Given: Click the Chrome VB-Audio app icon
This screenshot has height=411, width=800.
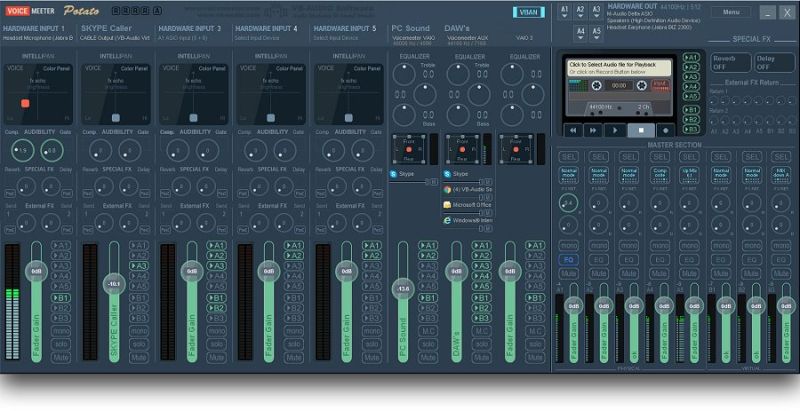Looking at the screenshot, I should (448, 189).
